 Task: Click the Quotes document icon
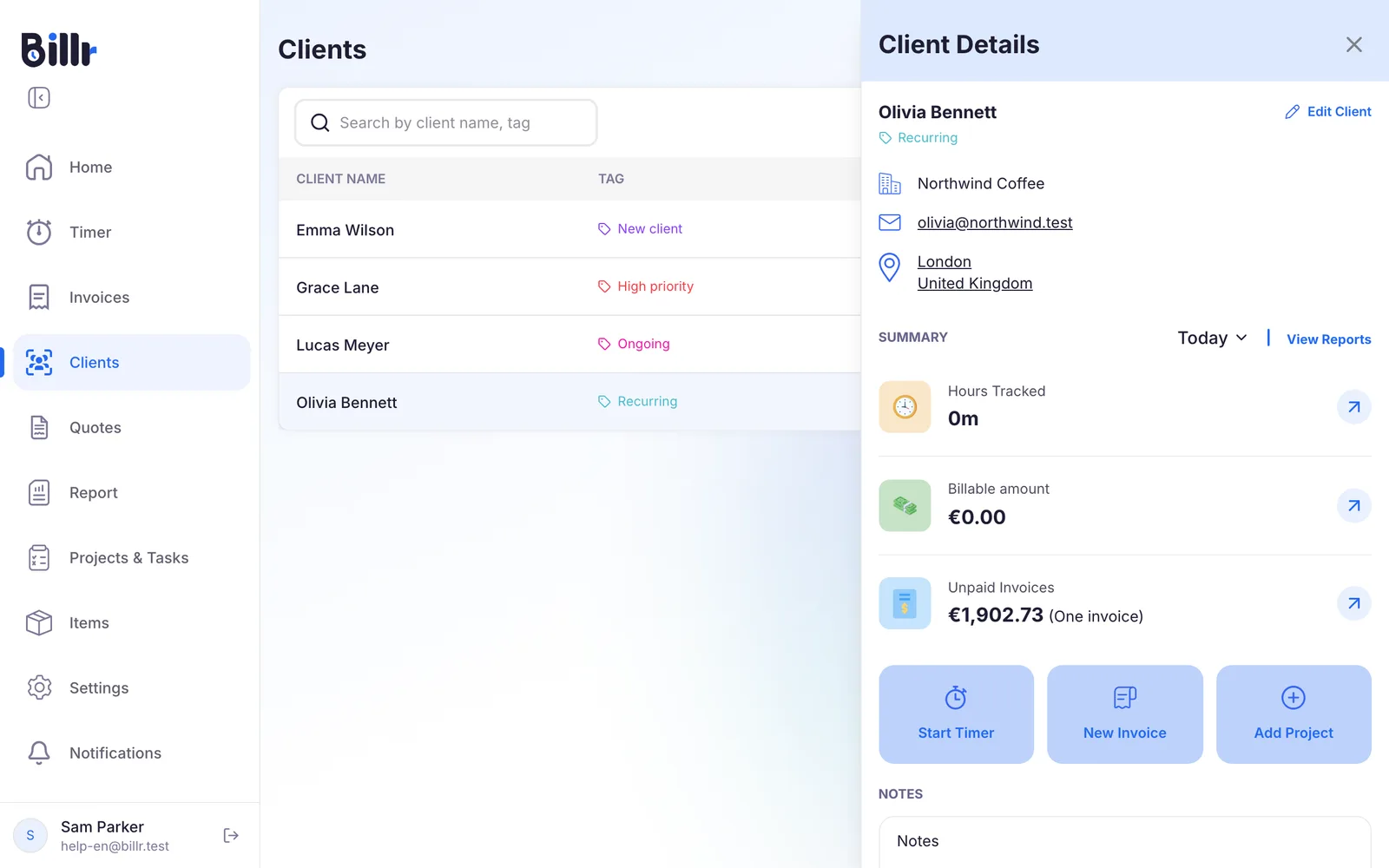coord(39,427)
